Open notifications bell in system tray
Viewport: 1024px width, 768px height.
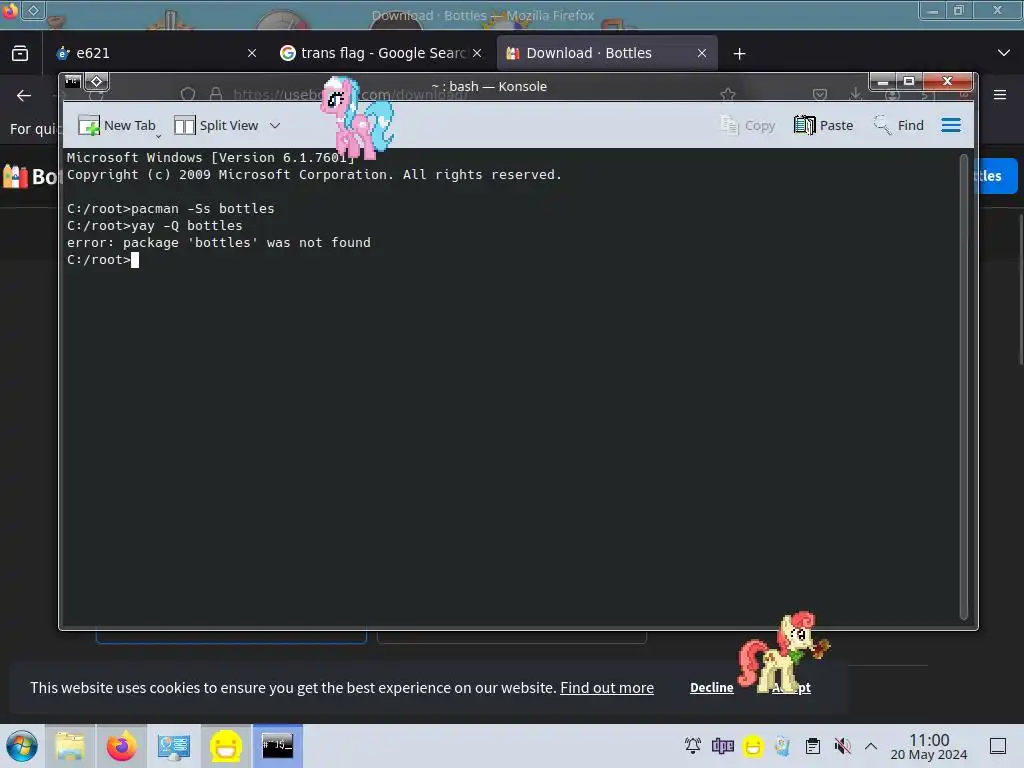693,746
